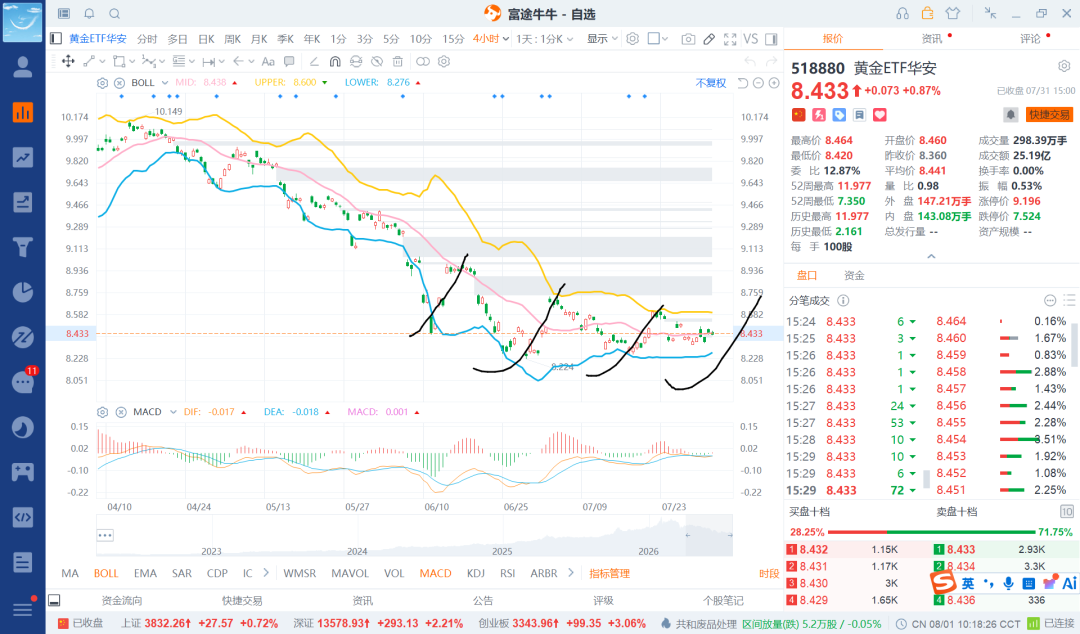
Task: Click the search magnifier in title bar
Action: pyautogui.click(x=114, y=13)
